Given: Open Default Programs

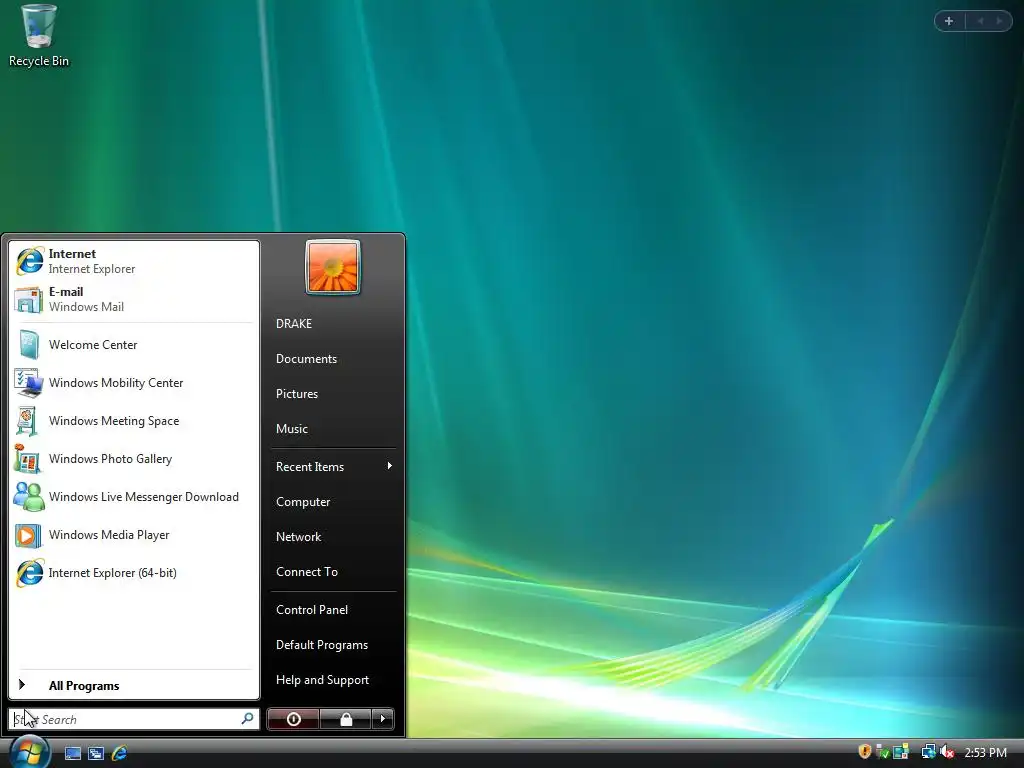Looking at the screenshot, I should tap(333, 645).
